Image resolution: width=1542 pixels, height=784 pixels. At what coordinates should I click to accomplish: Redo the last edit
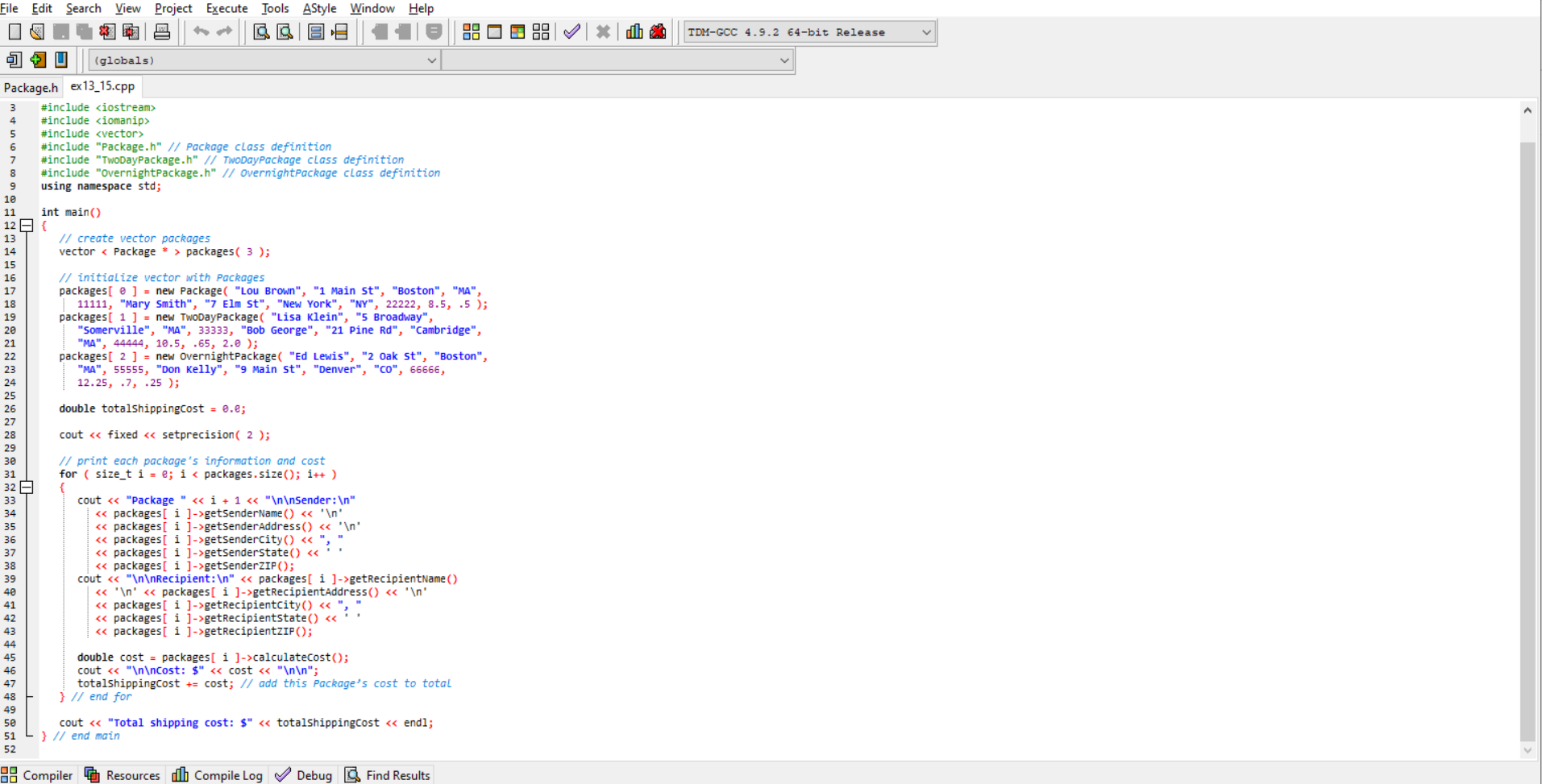click(222, 31)
